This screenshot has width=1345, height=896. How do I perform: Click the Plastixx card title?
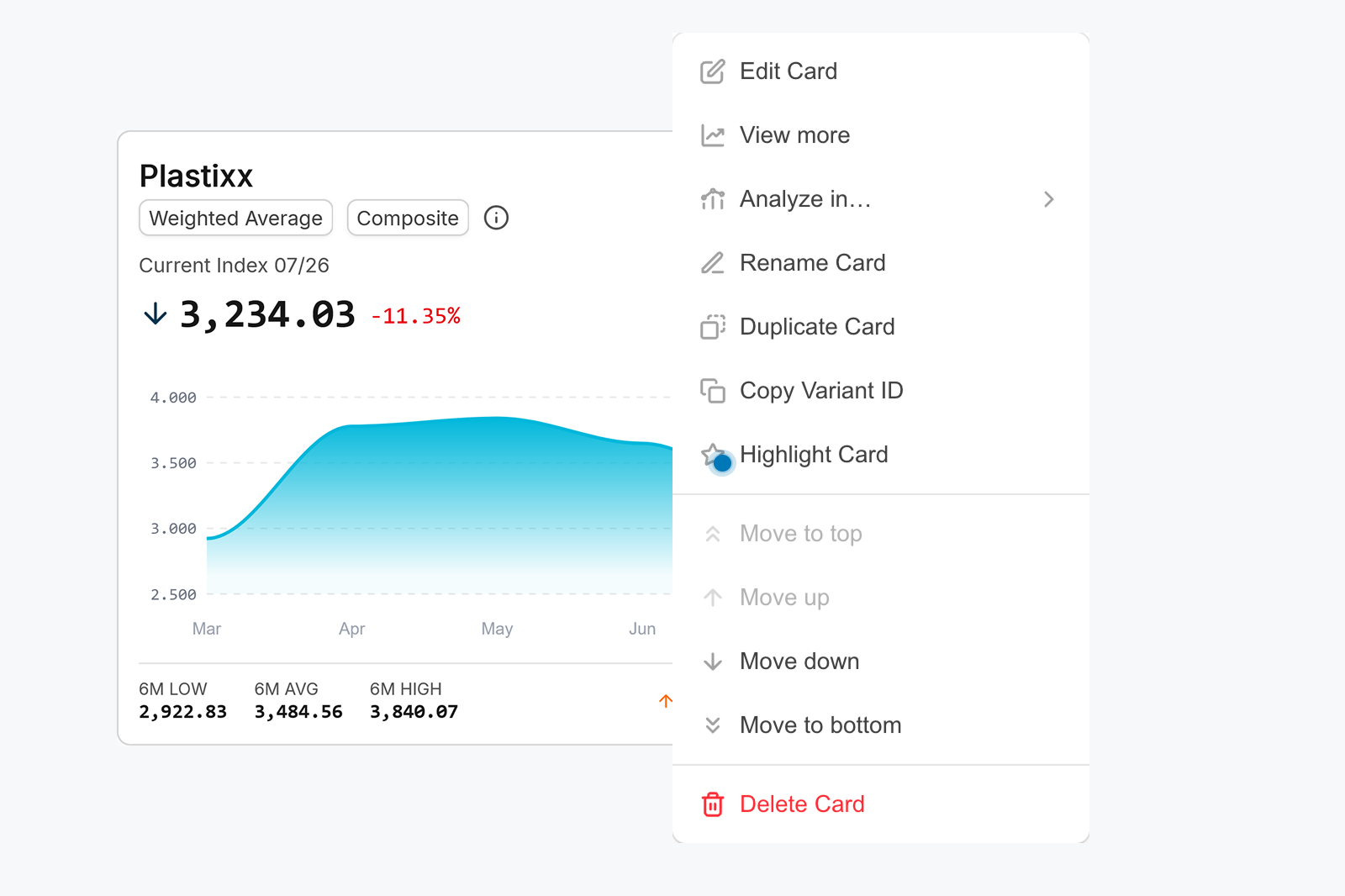point(196,177)
